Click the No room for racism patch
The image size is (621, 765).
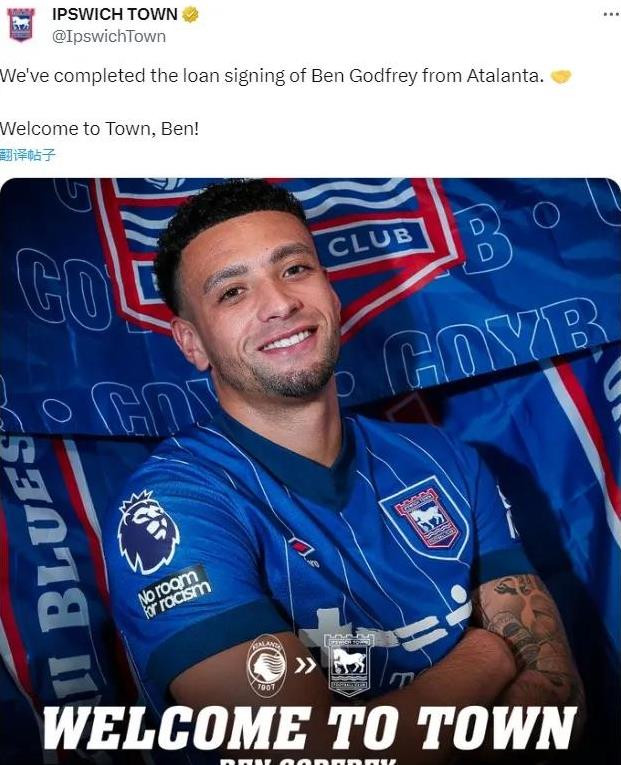(x=175, y=592)
